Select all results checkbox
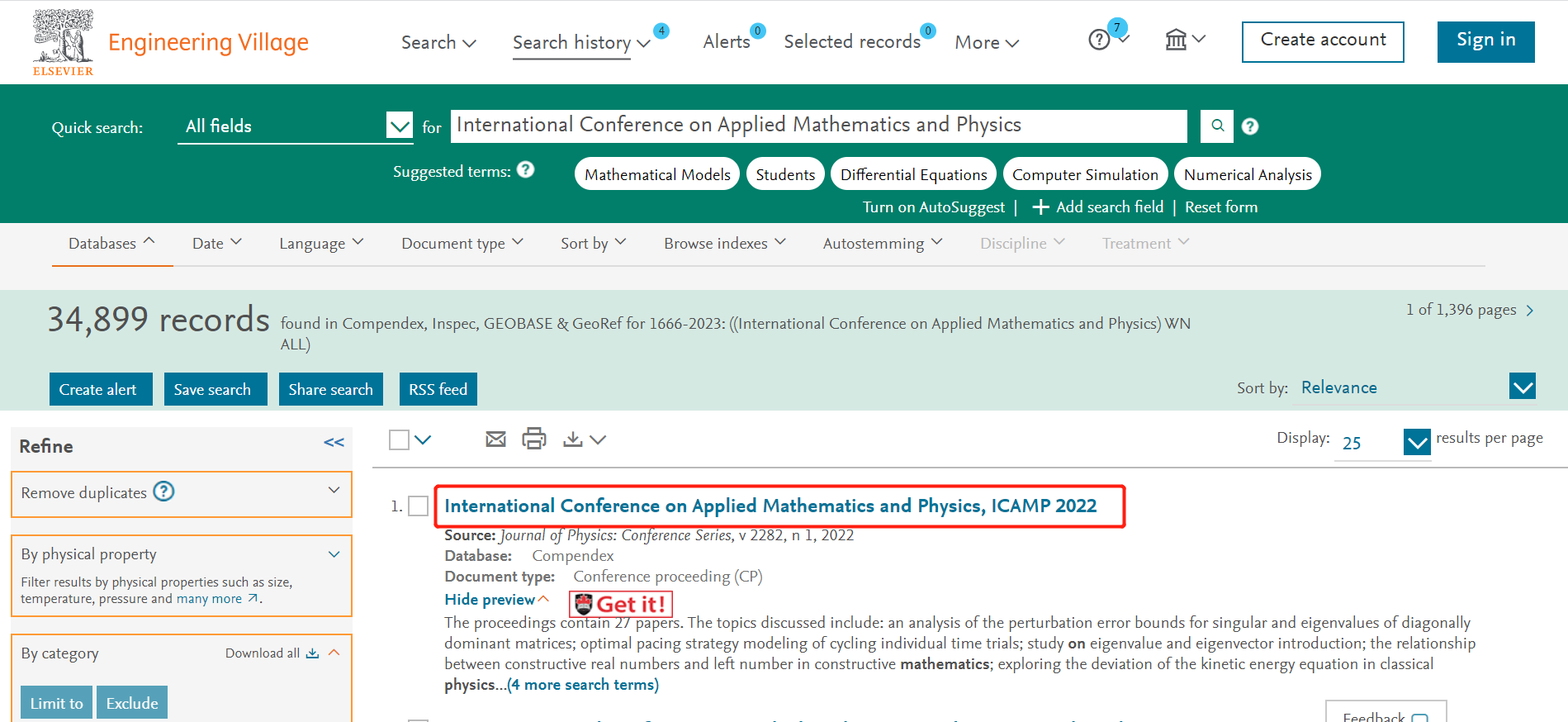The image size is (1568, 722). pos(399,439)
